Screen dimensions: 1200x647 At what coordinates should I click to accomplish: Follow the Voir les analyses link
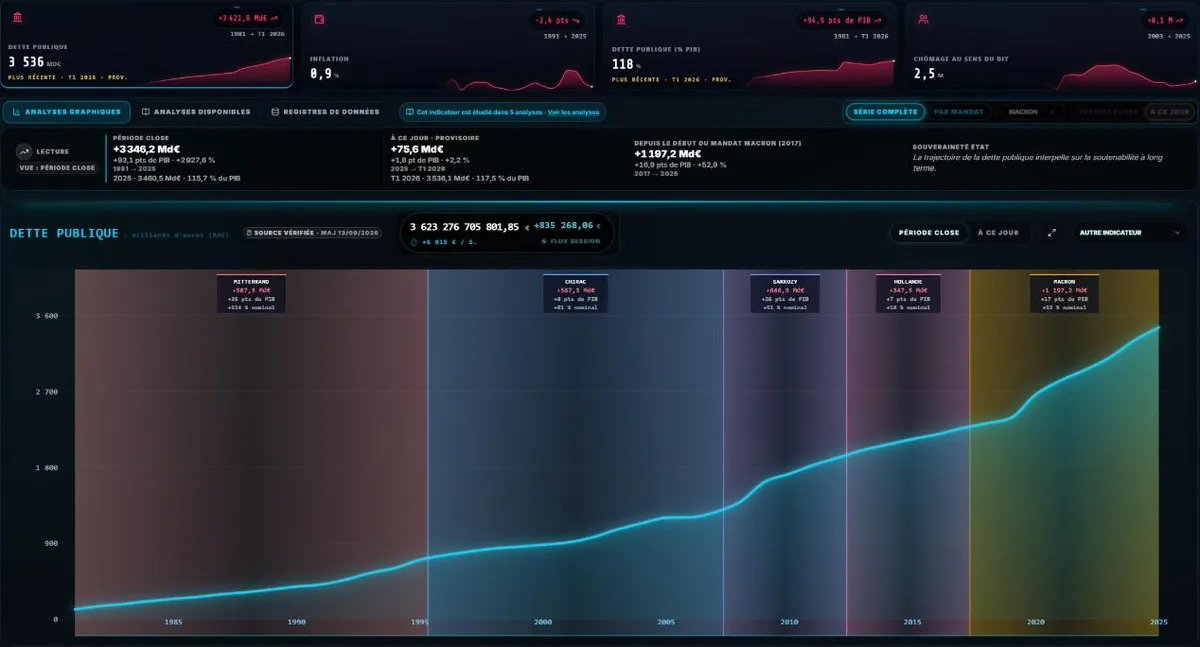(573, 112)
